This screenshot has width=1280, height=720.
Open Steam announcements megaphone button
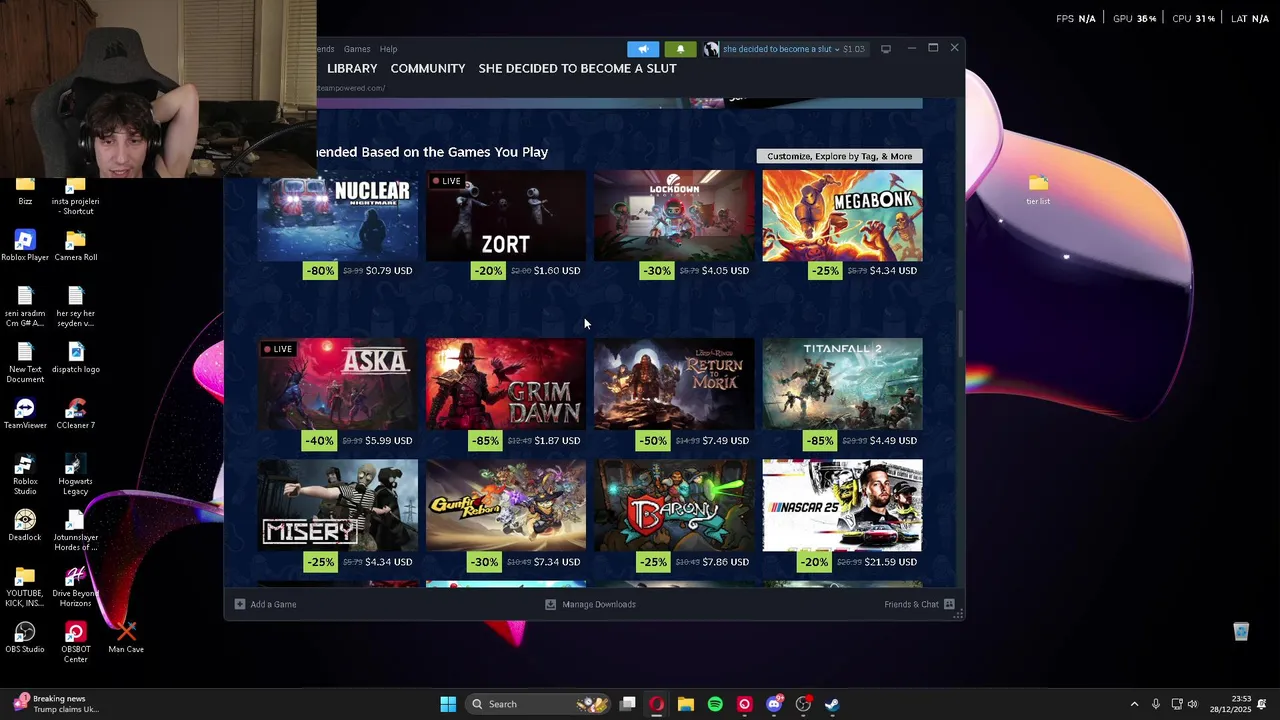(643, 49)
